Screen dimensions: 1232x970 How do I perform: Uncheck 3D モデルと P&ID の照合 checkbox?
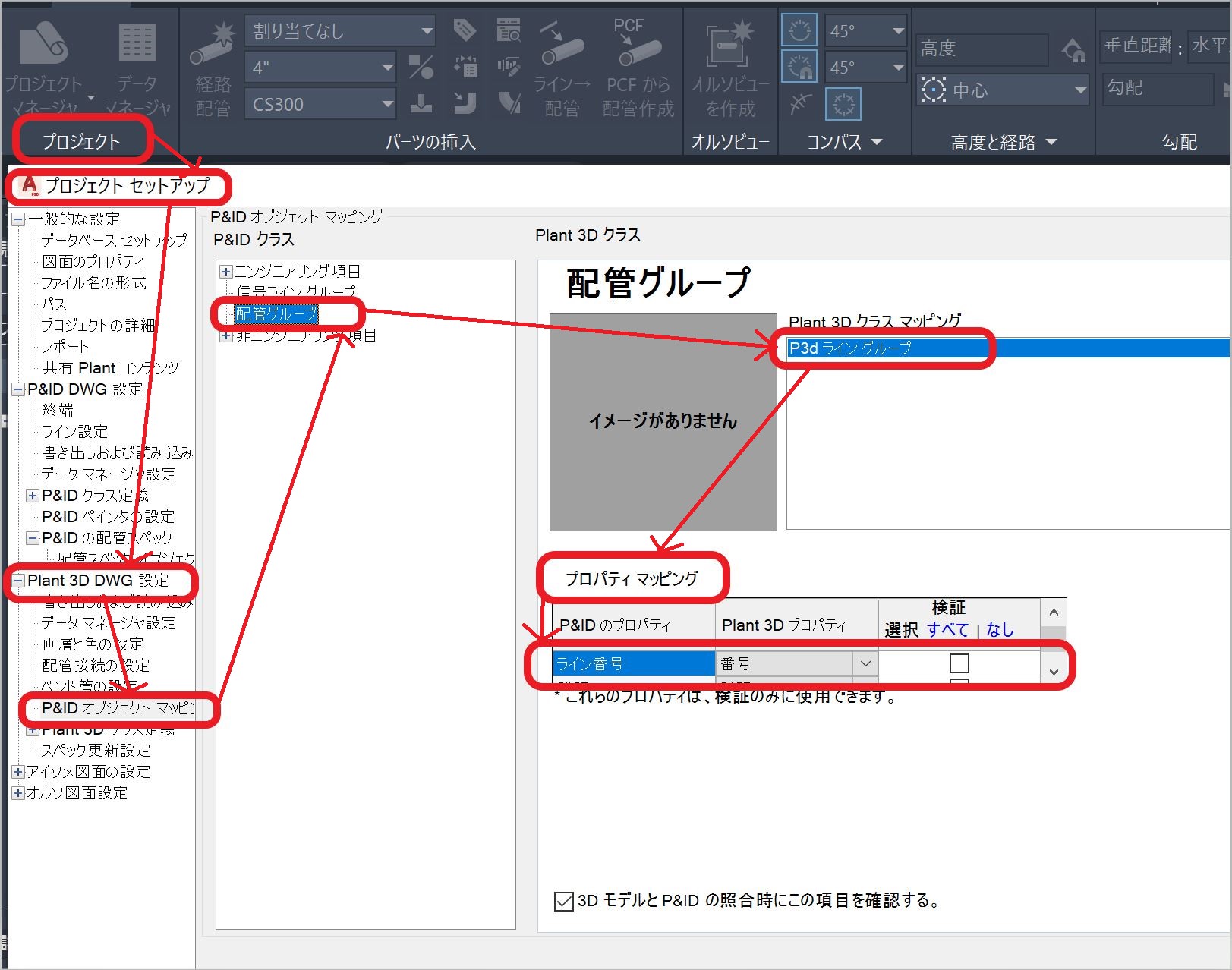point(564,901)
